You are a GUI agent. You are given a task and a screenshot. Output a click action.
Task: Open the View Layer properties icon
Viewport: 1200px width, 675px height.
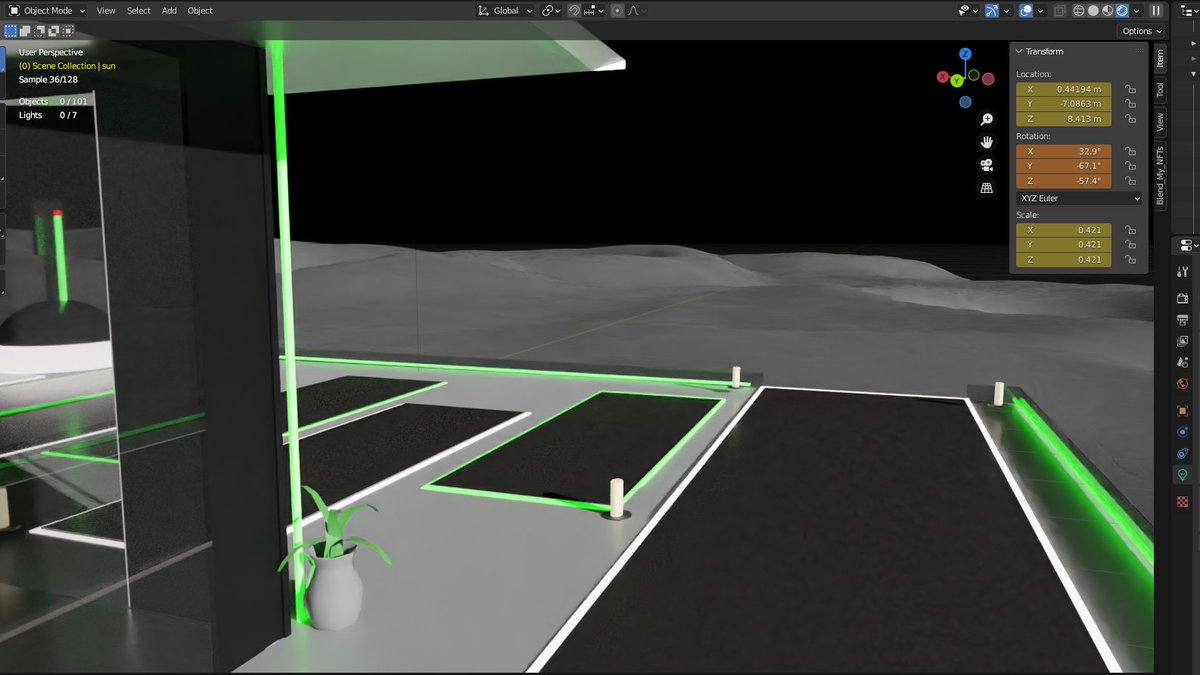[x=1183, y=341]
